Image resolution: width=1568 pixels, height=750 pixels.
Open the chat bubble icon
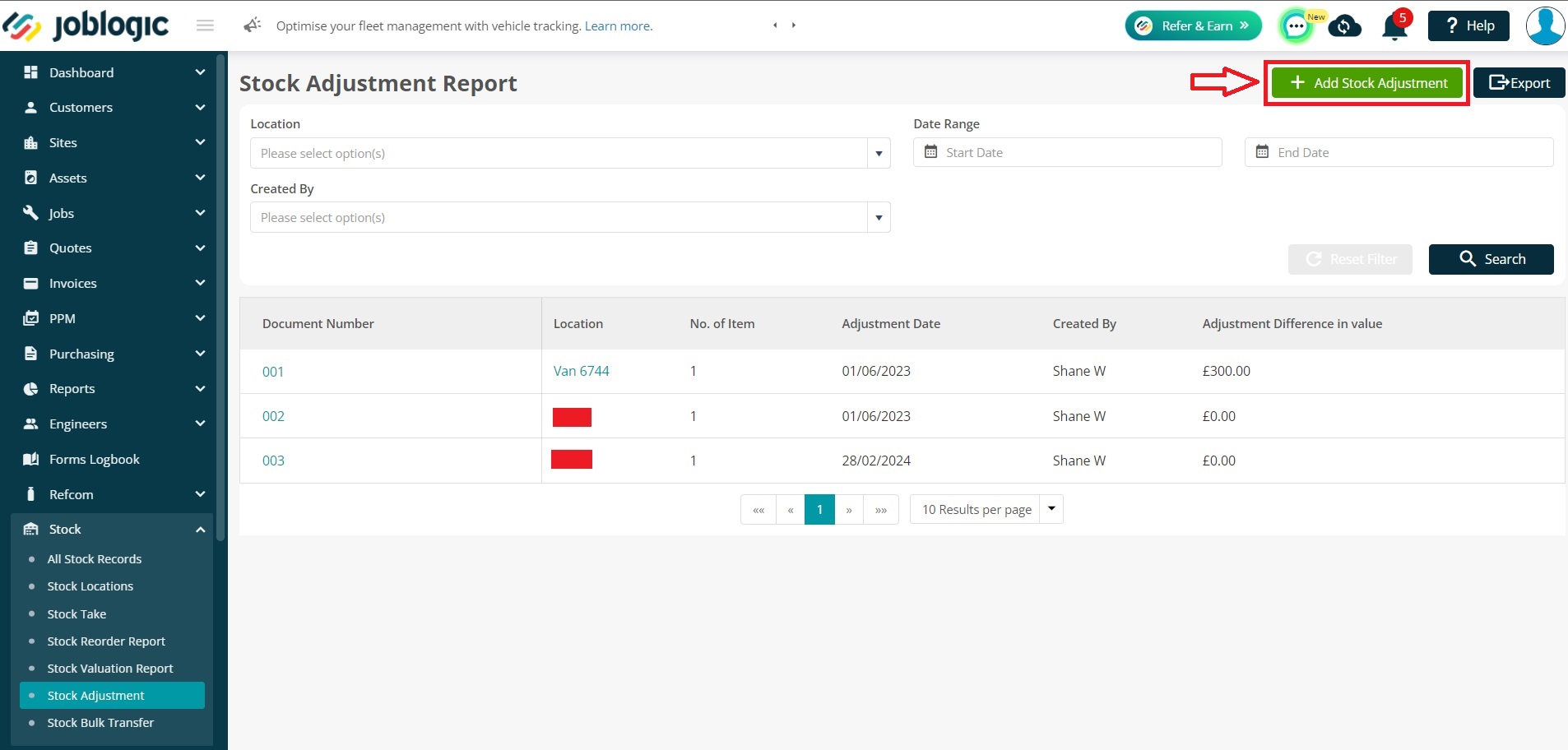[1296, 26]
